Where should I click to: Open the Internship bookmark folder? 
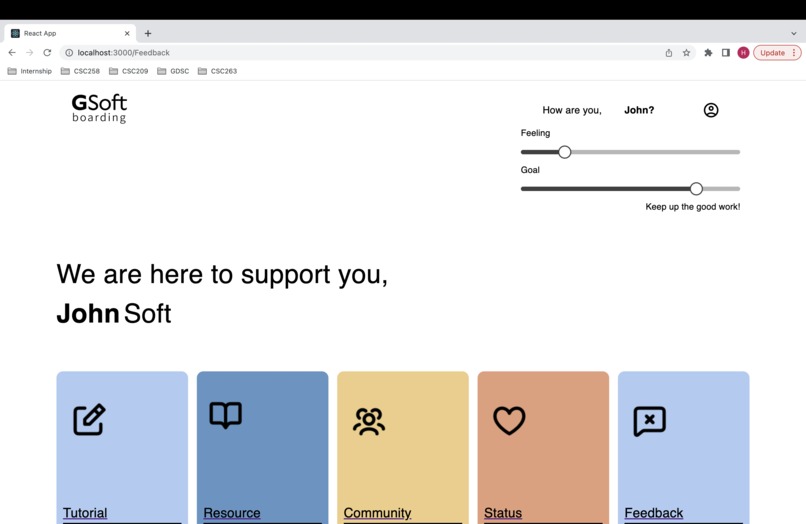point(30,71)
